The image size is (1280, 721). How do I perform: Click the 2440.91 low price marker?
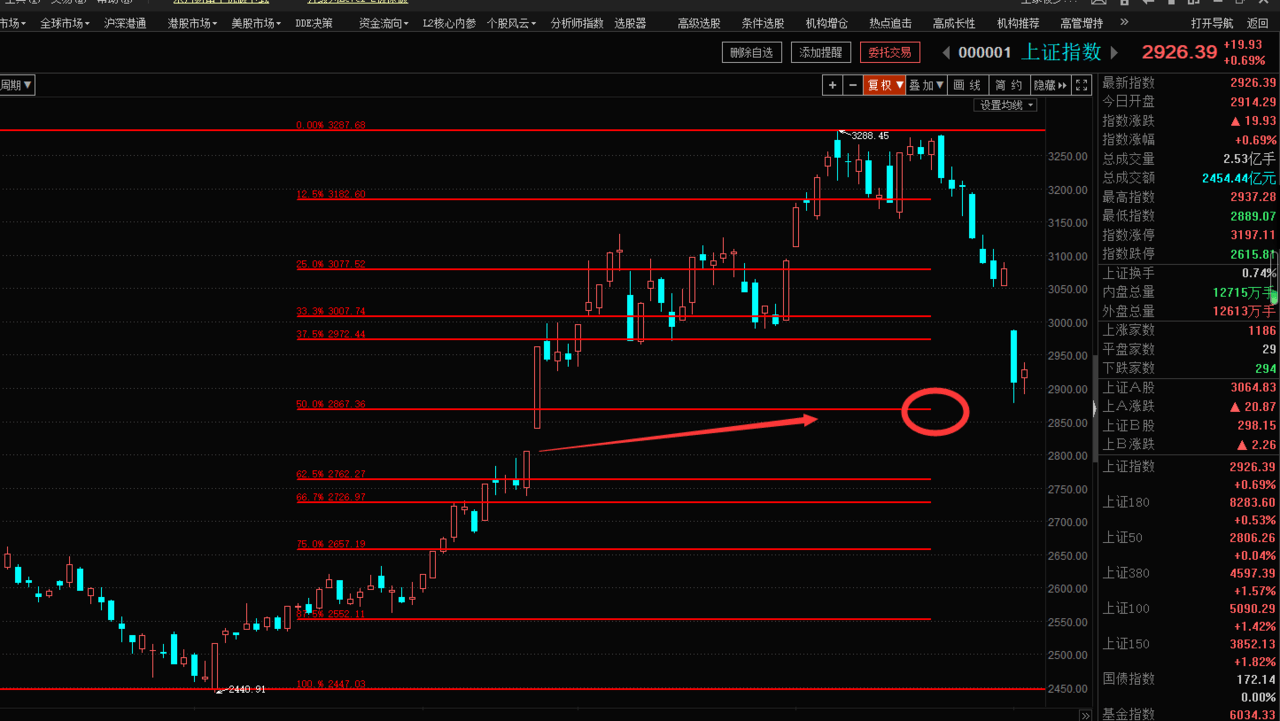click(x=247, y=689)
